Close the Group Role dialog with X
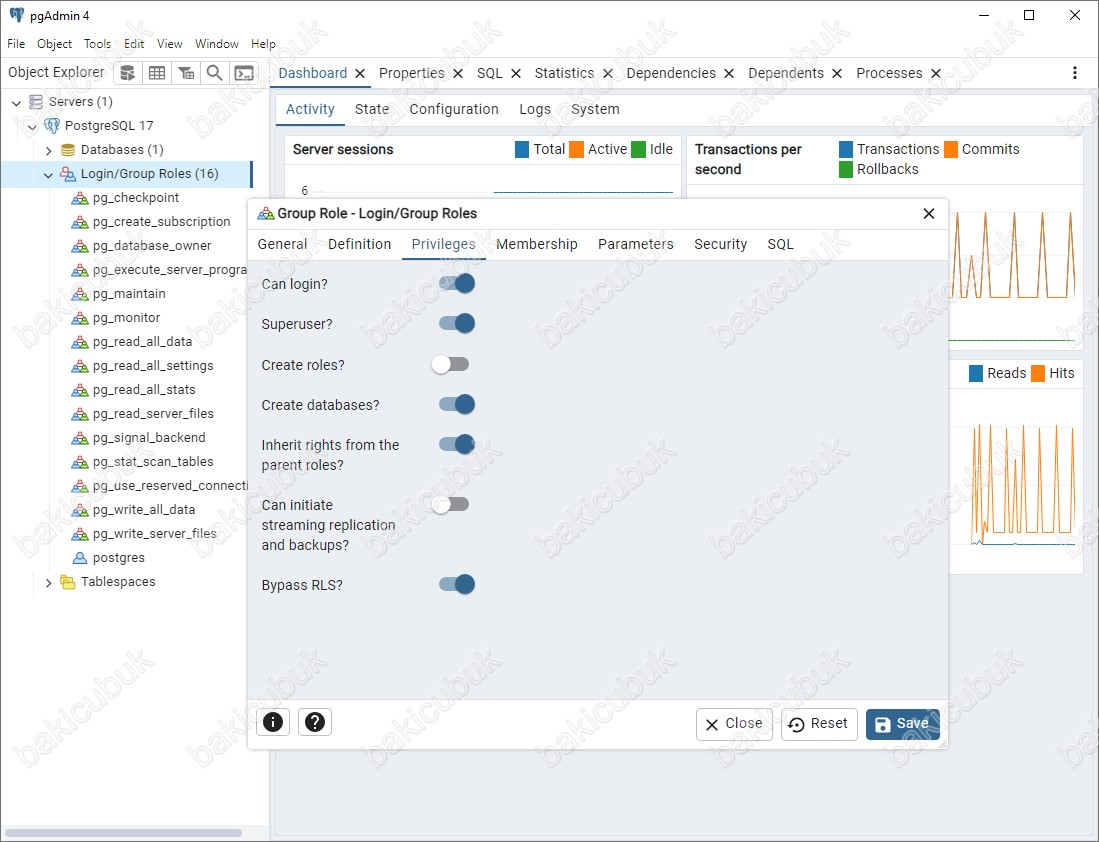The image size is (1099, 842). click(x=929, y=213)
